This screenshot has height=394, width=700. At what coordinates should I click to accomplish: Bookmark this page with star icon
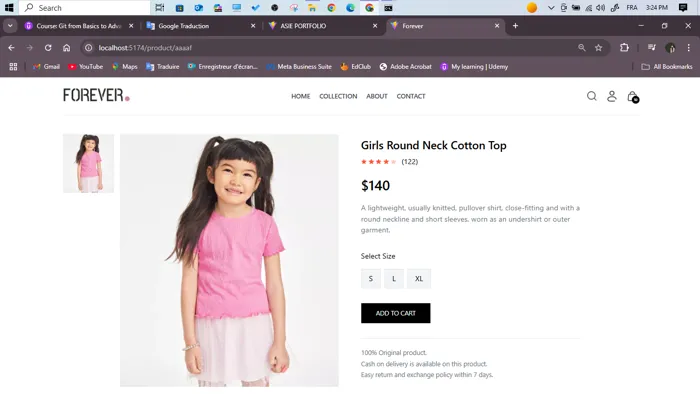click(x=598, y=48)
